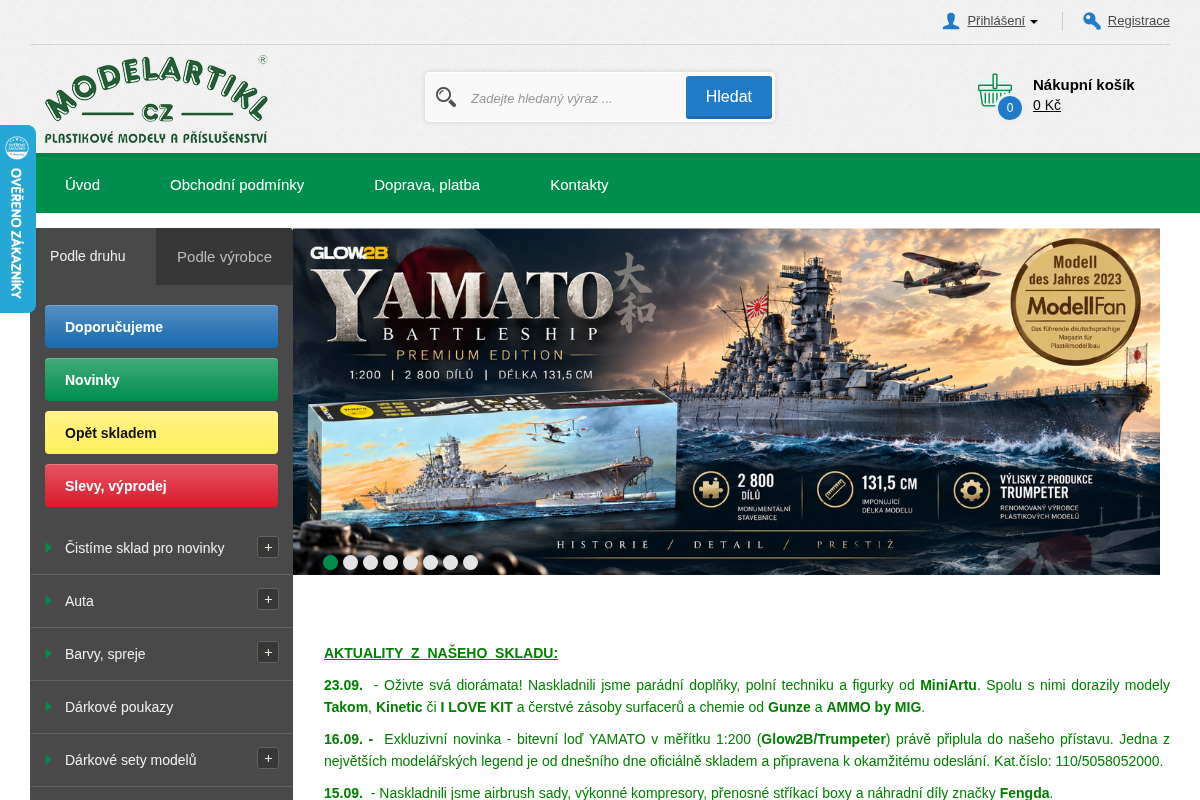Click the Doporučujeme button
Image resolution: width=1200 pixels, height=800 pixels.
(161, 327)
